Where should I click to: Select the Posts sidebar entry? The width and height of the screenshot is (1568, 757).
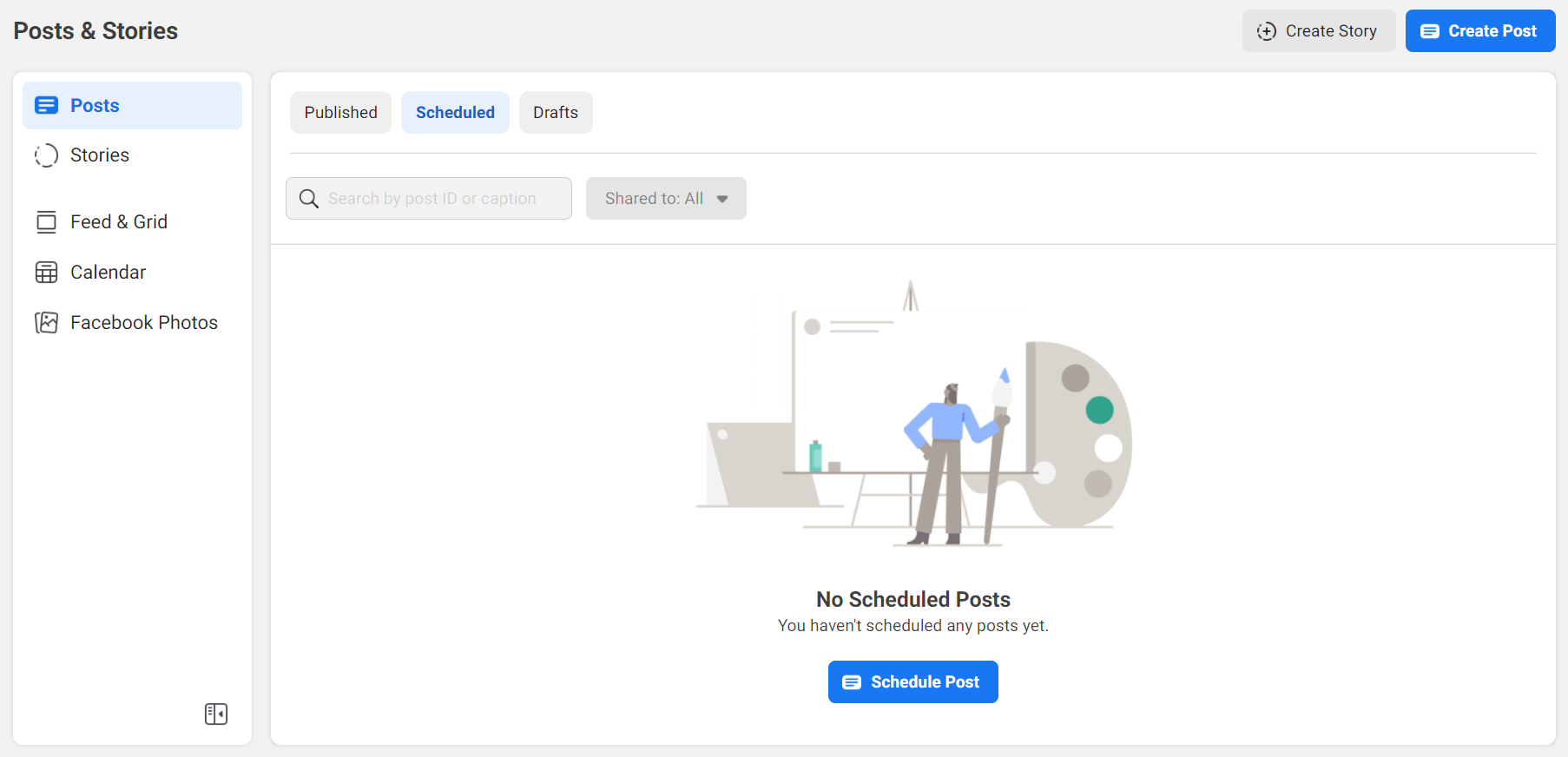click(94, 104)
